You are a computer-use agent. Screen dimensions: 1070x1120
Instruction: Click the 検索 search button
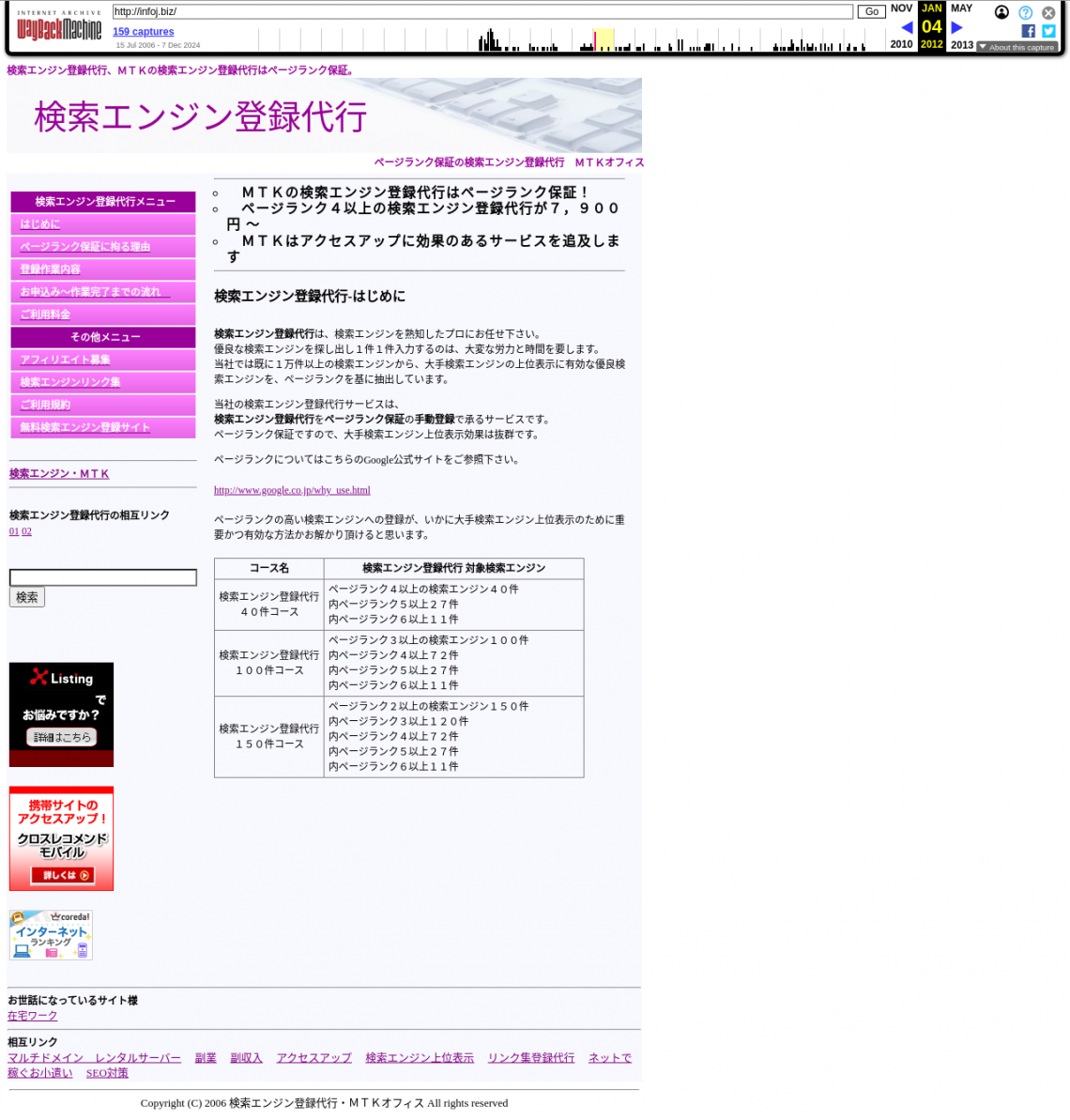(x=27, y=597)
